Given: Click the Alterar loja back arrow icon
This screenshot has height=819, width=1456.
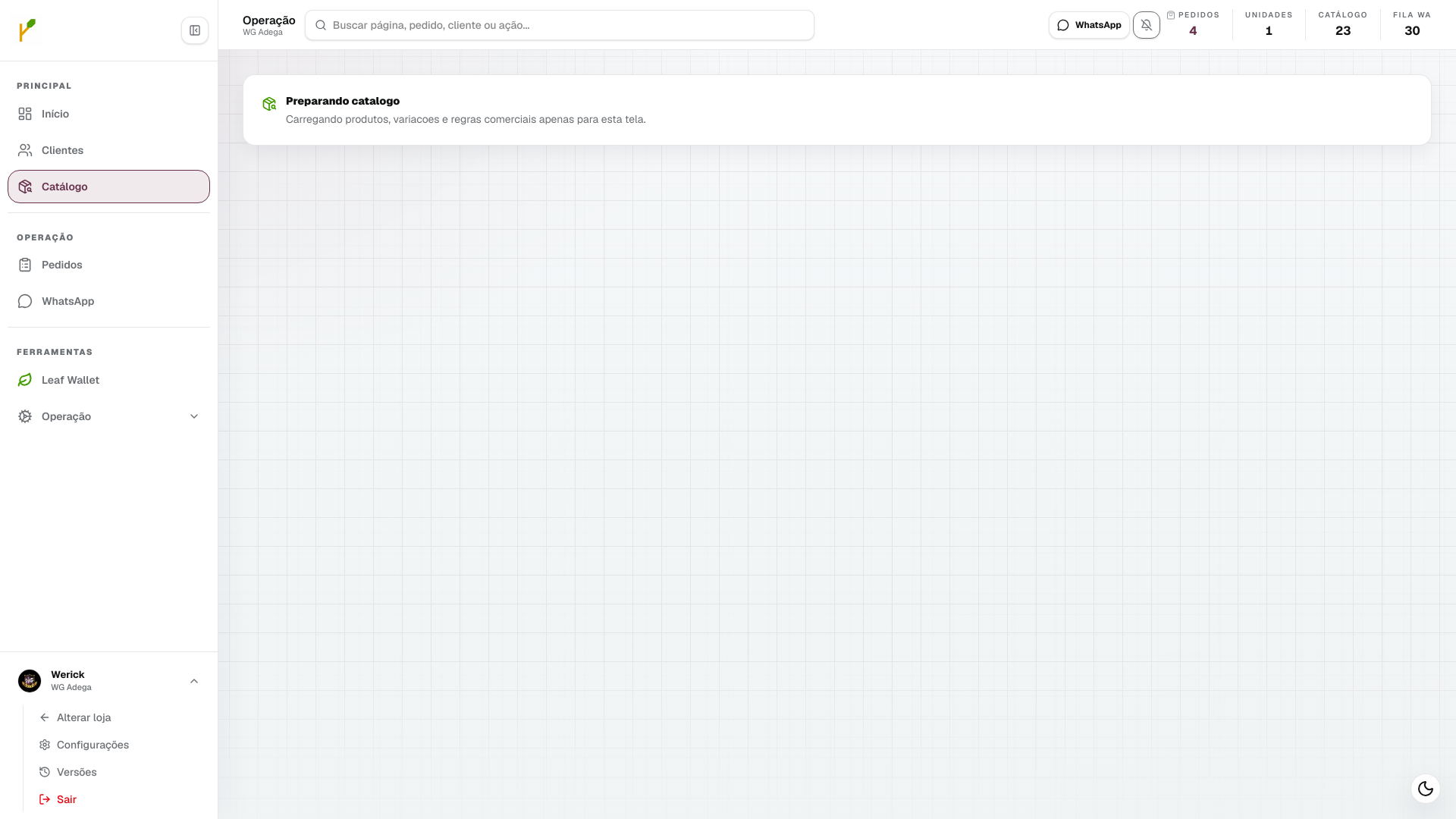Looking at the screenshot, I should (45, 717).
